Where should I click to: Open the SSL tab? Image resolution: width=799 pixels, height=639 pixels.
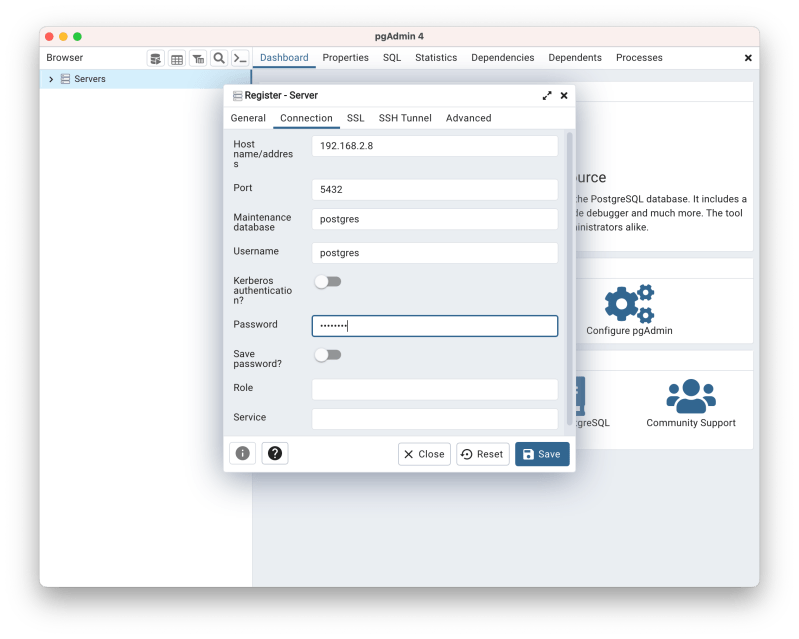click(x=356, y=118)
